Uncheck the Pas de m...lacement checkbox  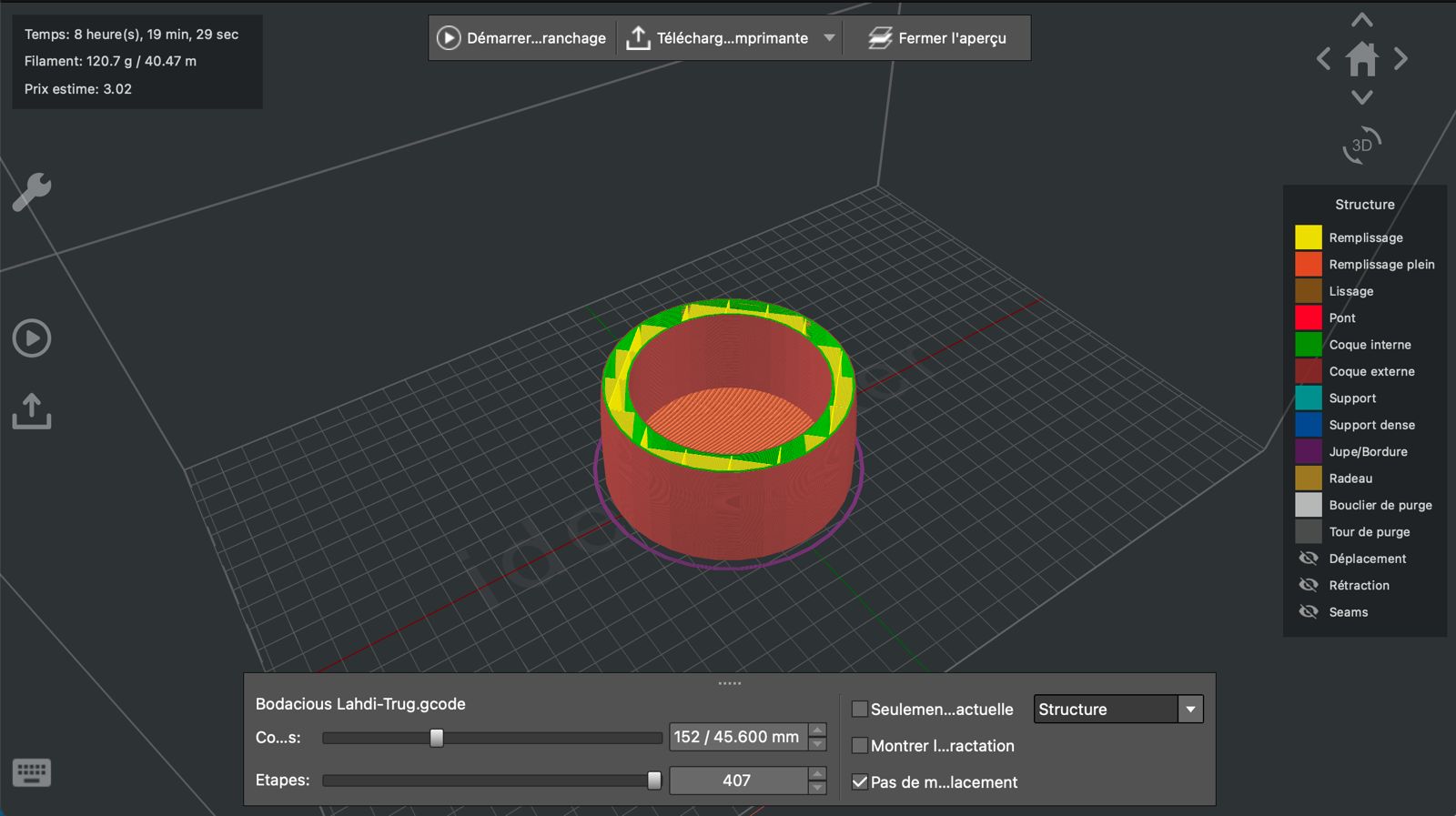860,781
